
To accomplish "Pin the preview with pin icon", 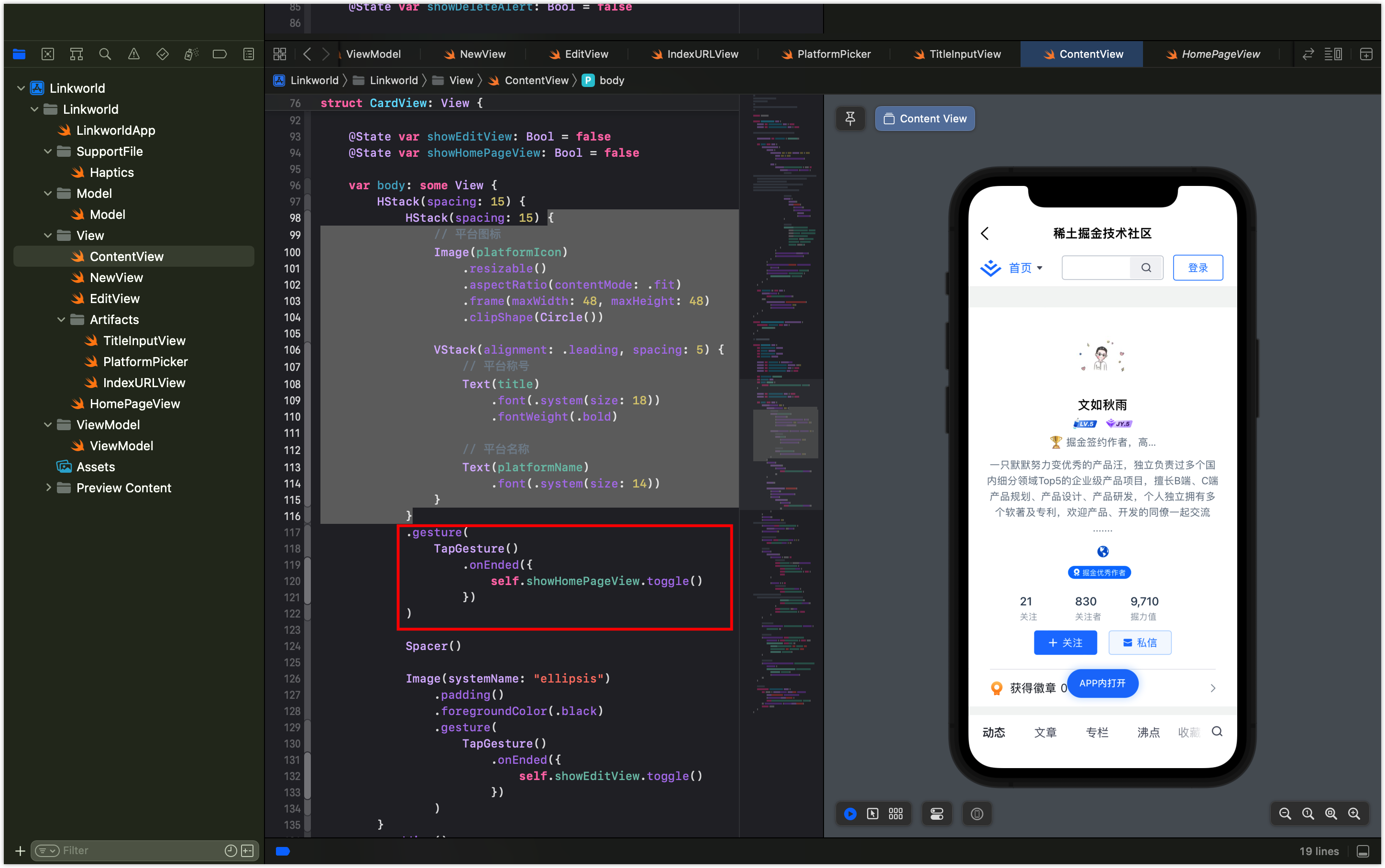I will click(x=850, y=118).
